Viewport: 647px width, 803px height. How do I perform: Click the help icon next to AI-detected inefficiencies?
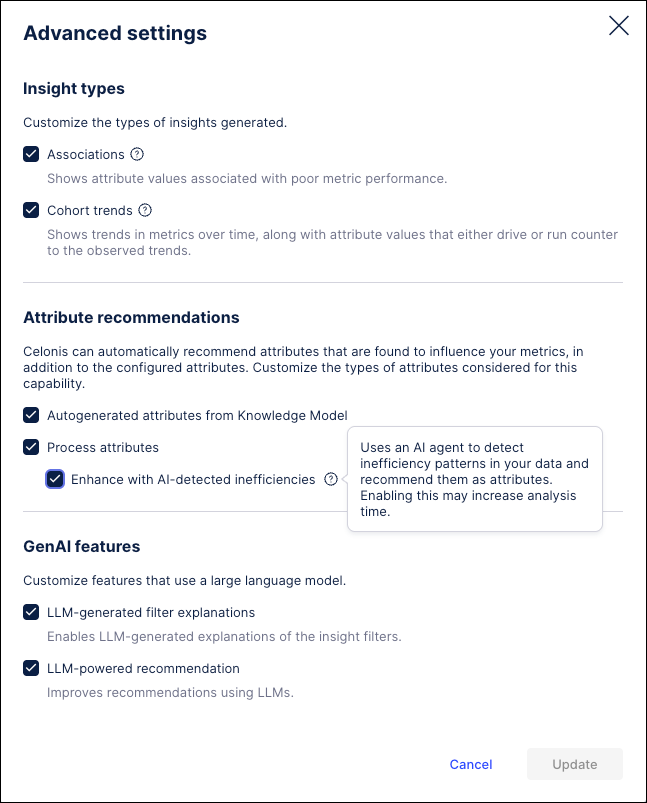point(330,479)
